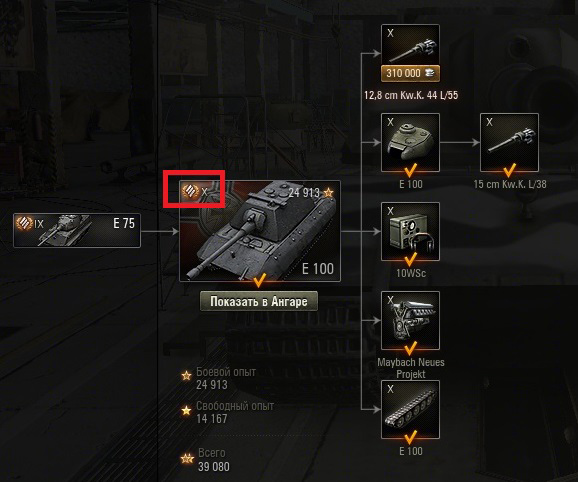
Task: Click the 310 000 credits purchase button
Action: pyautogui.click(x=410, y=73)
